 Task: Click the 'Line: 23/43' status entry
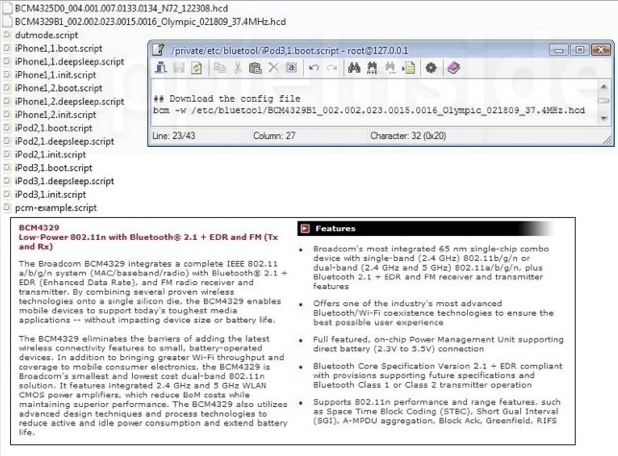coord(173,136)
